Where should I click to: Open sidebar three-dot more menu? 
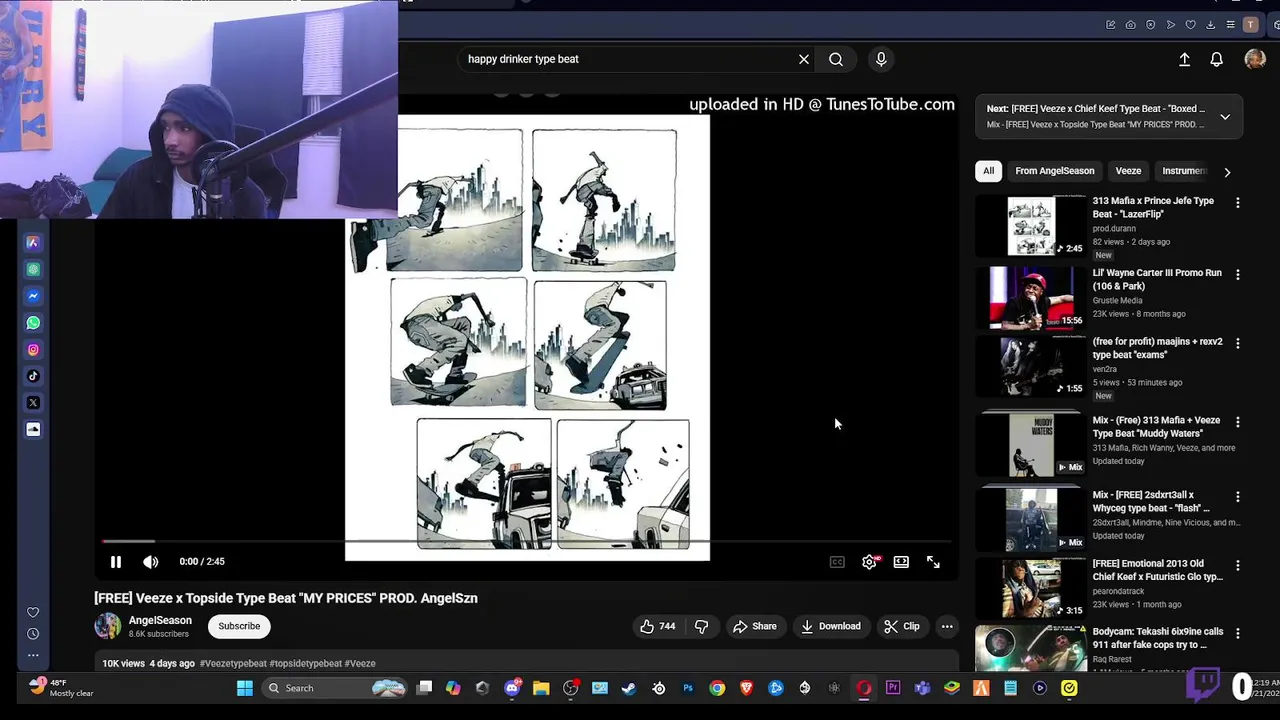click(x=33, y=656)
